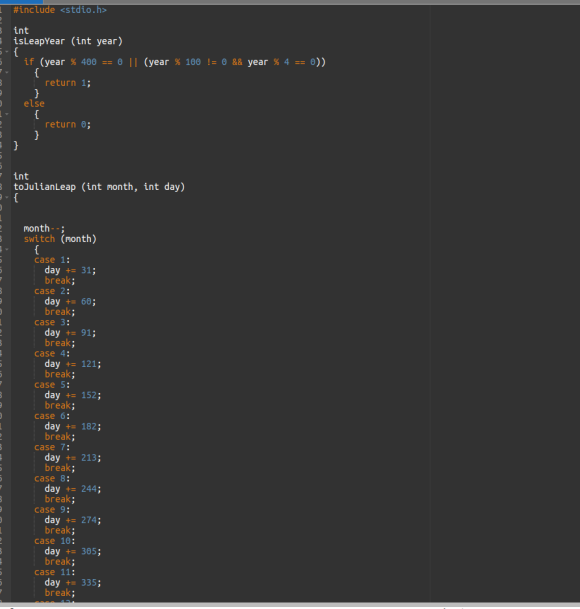The width and height of the screenshot is (580, 609).
Task: Click the 'day += 91;' line
Action: click(70, 333)
